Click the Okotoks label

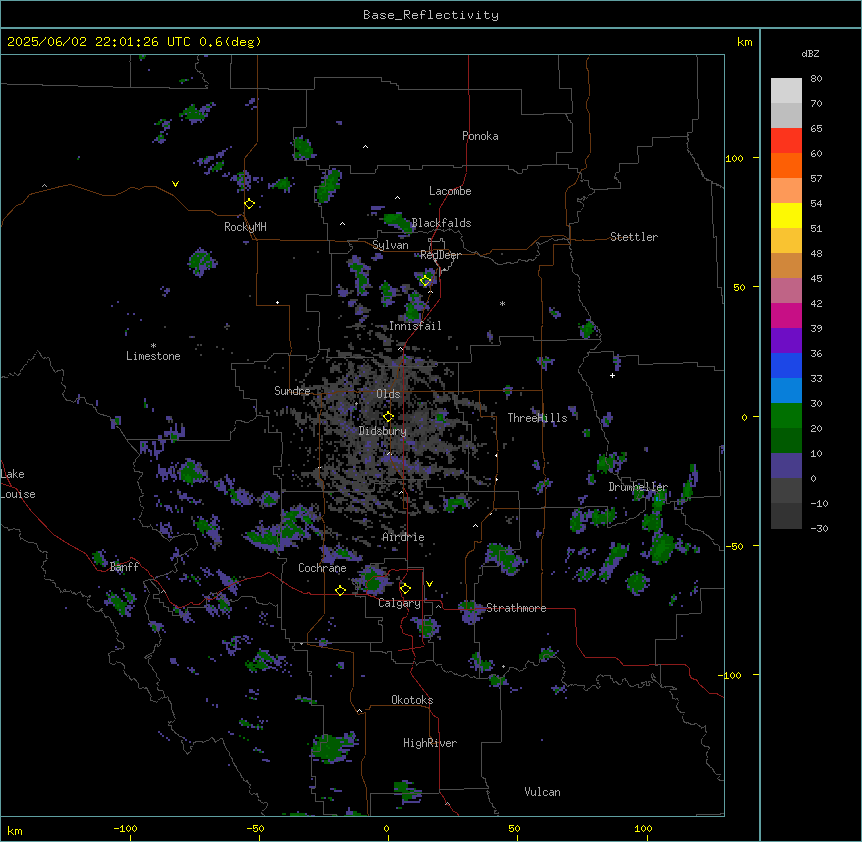(412, 700)
